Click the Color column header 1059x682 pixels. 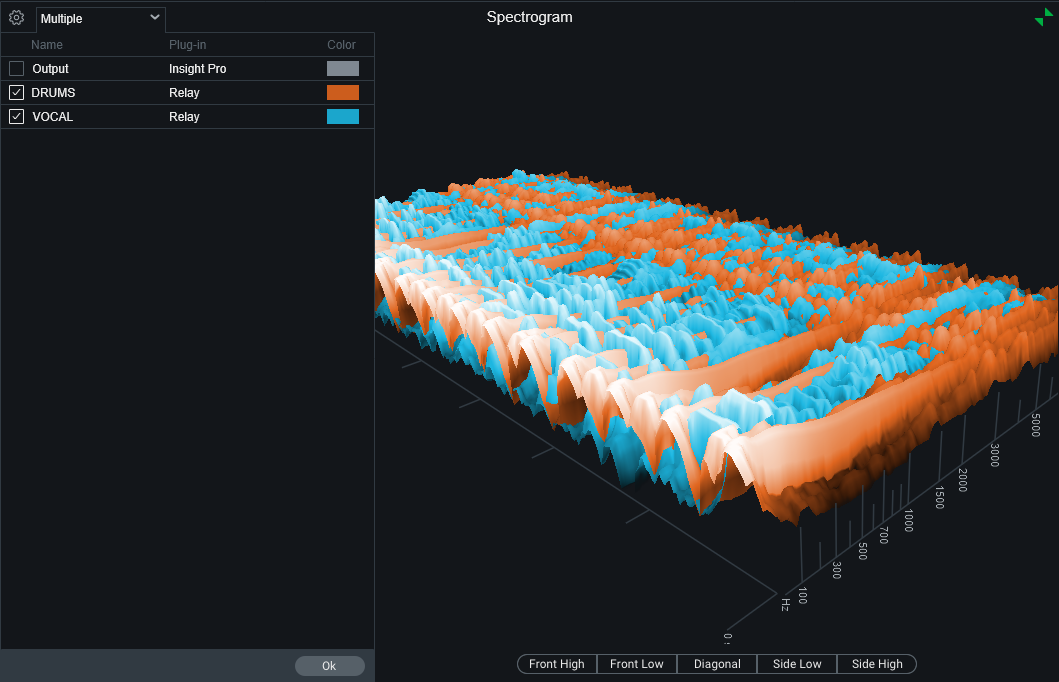341,45
